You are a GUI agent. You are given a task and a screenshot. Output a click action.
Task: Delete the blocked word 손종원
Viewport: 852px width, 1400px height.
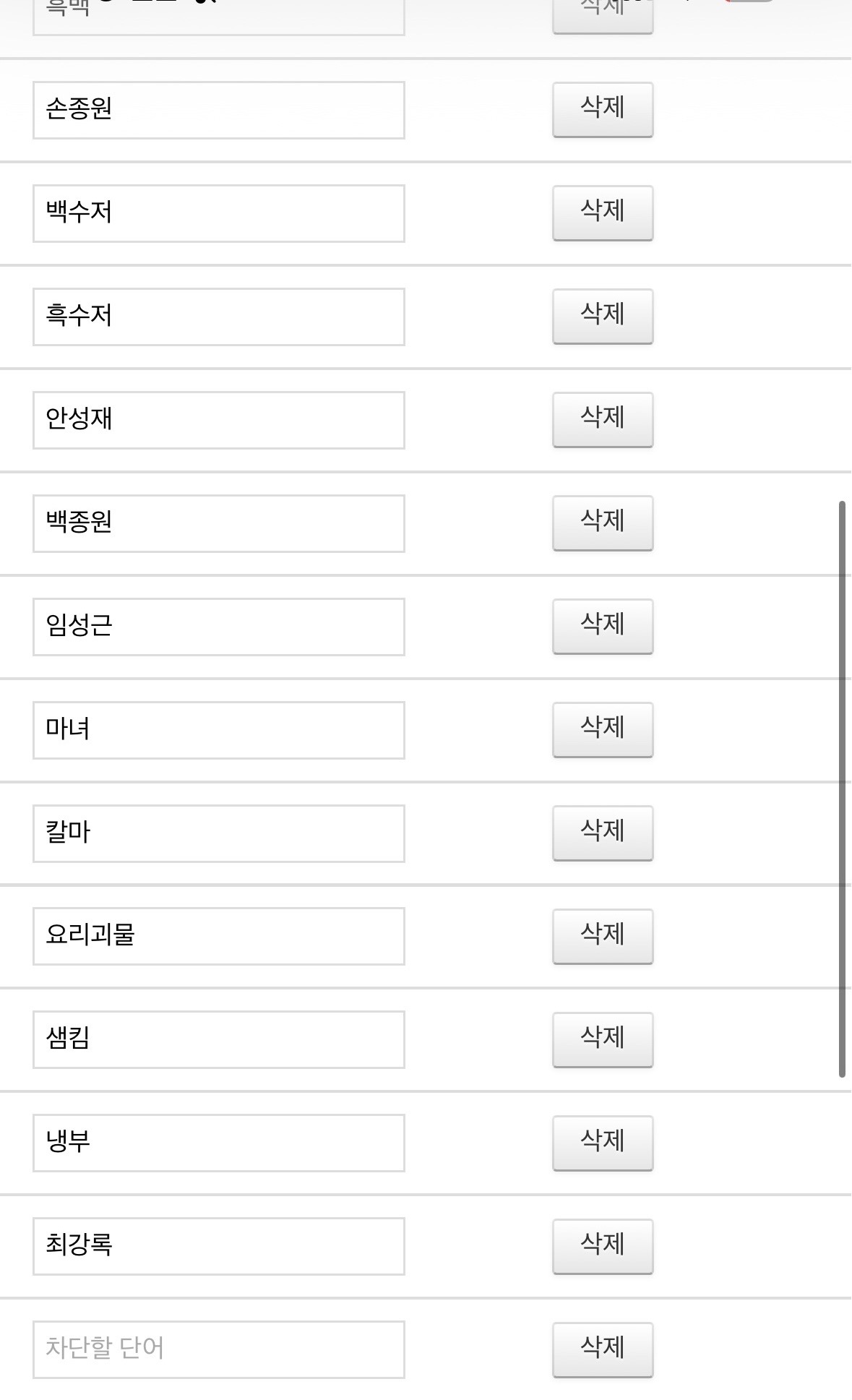(x=603, y=109)
